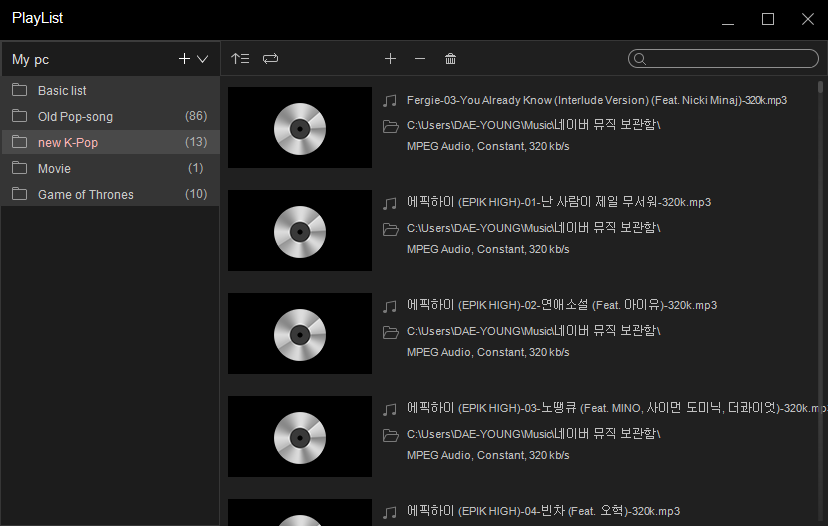The height and width of the screenshot is (526, 828).
Task: Maximize the PlayList window
Action: (x=768, y=19)
